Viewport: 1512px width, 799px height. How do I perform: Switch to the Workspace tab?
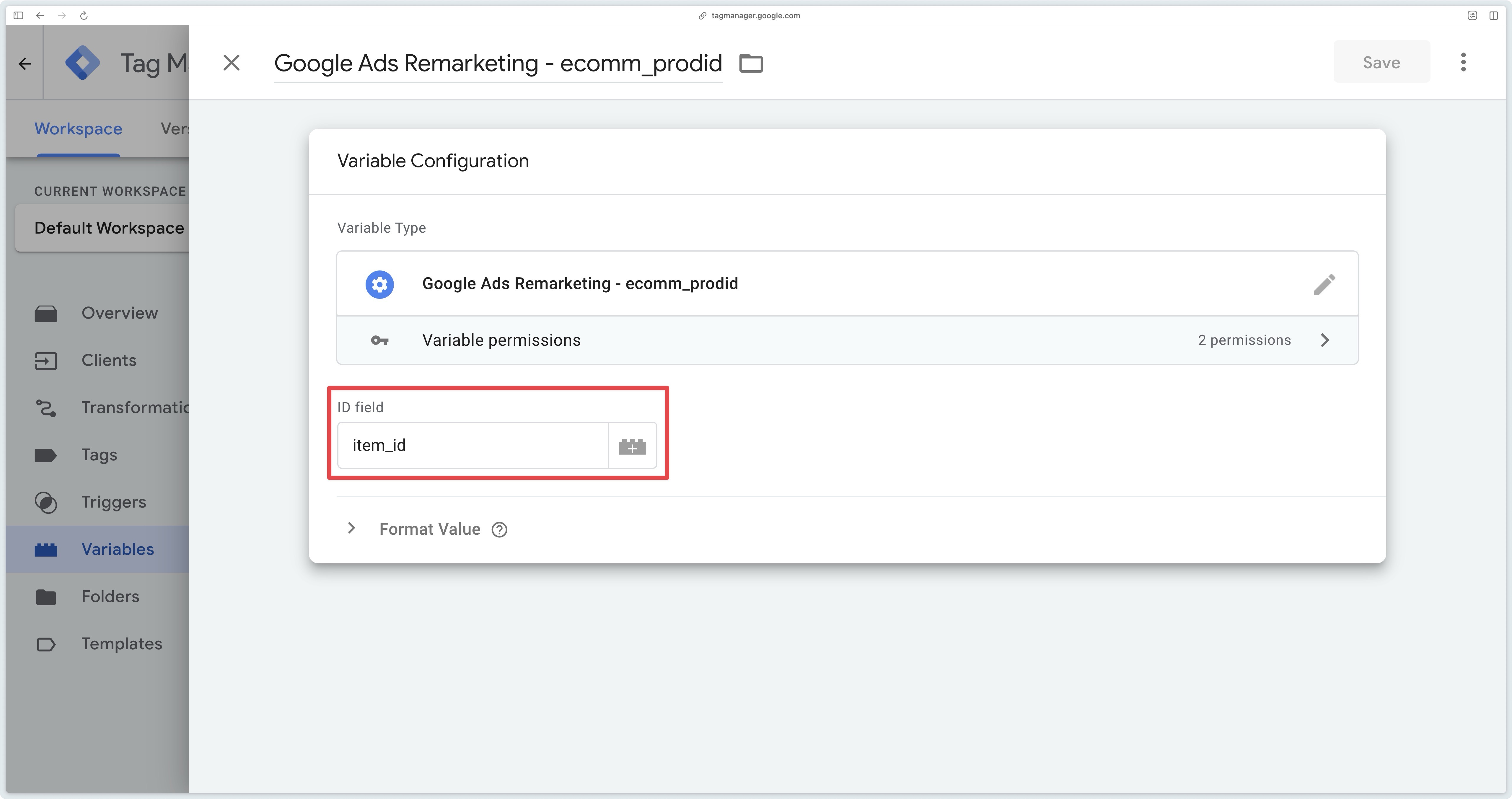[78, 129]
